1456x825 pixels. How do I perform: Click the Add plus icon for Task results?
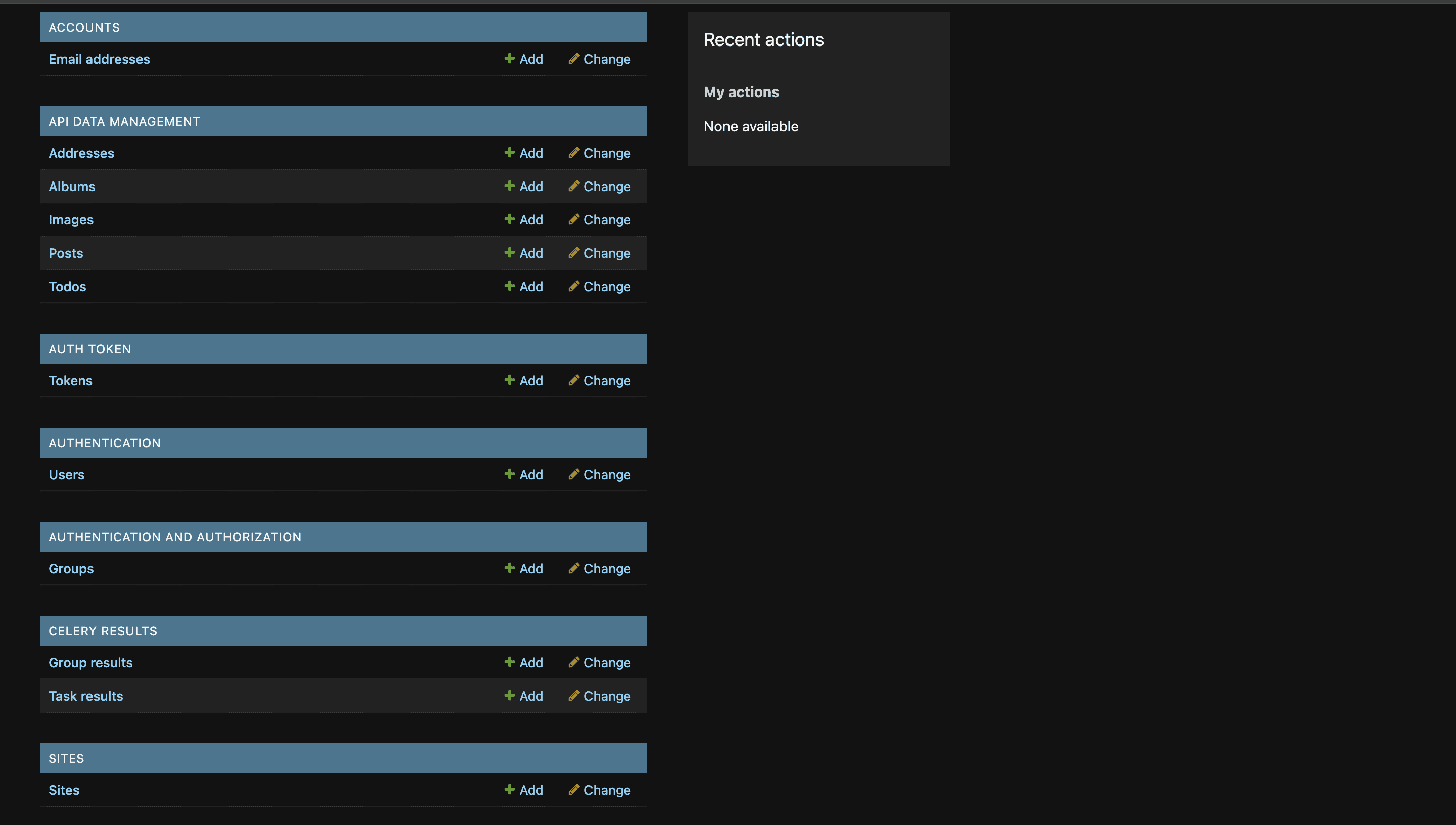pos(509,695)
